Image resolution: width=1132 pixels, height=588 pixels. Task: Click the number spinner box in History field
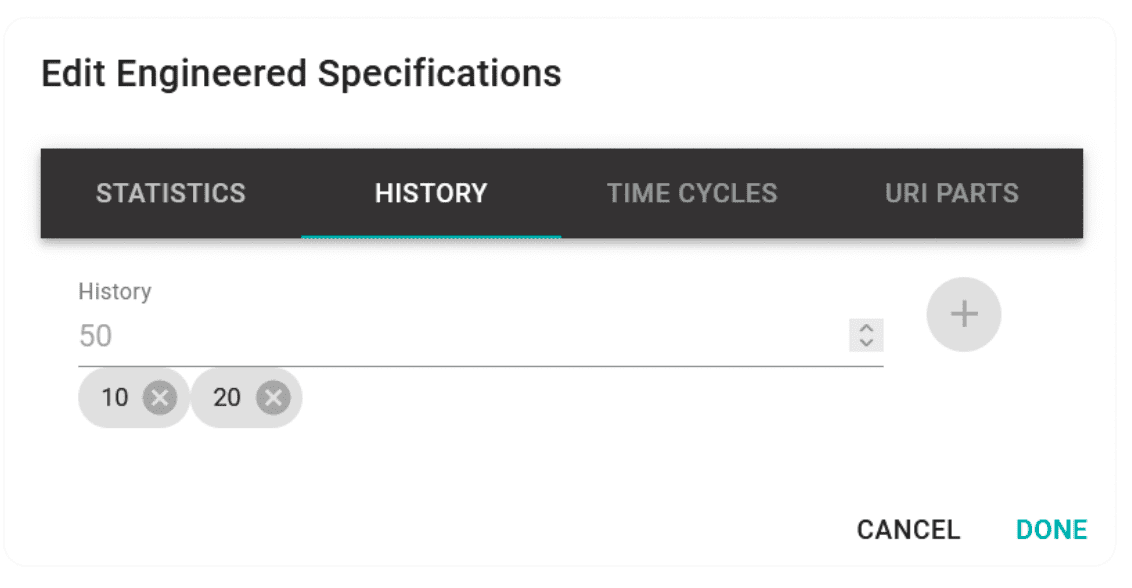[866, 335]
